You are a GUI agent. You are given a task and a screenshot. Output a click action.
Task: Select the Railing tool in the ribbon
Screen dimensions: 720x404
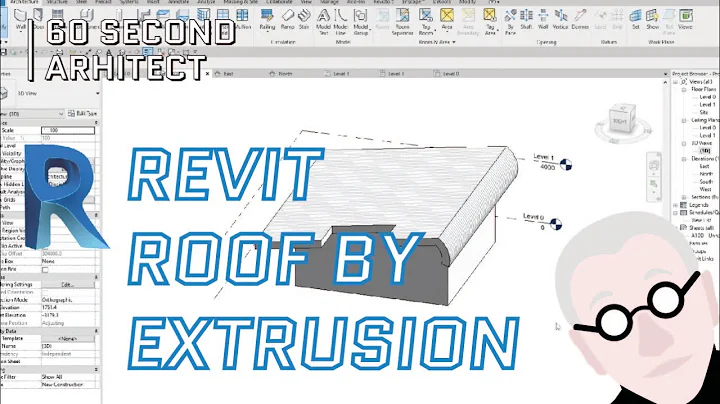click(267, 20)
